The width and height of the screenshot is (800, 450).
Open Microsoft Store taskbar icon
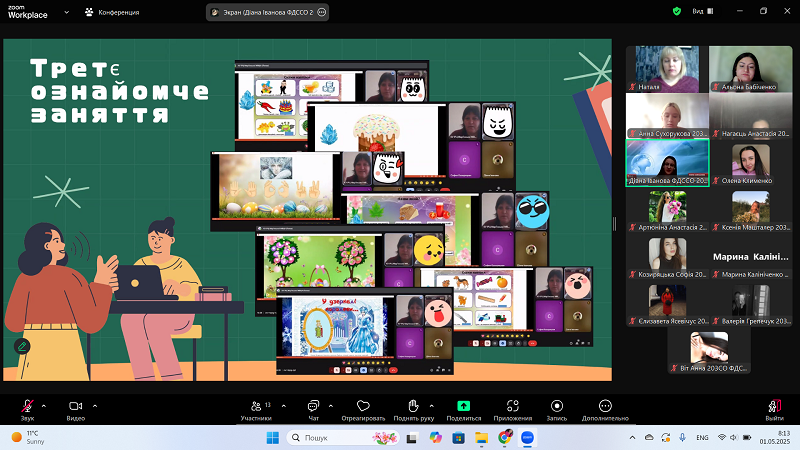[x=458, y=438]
